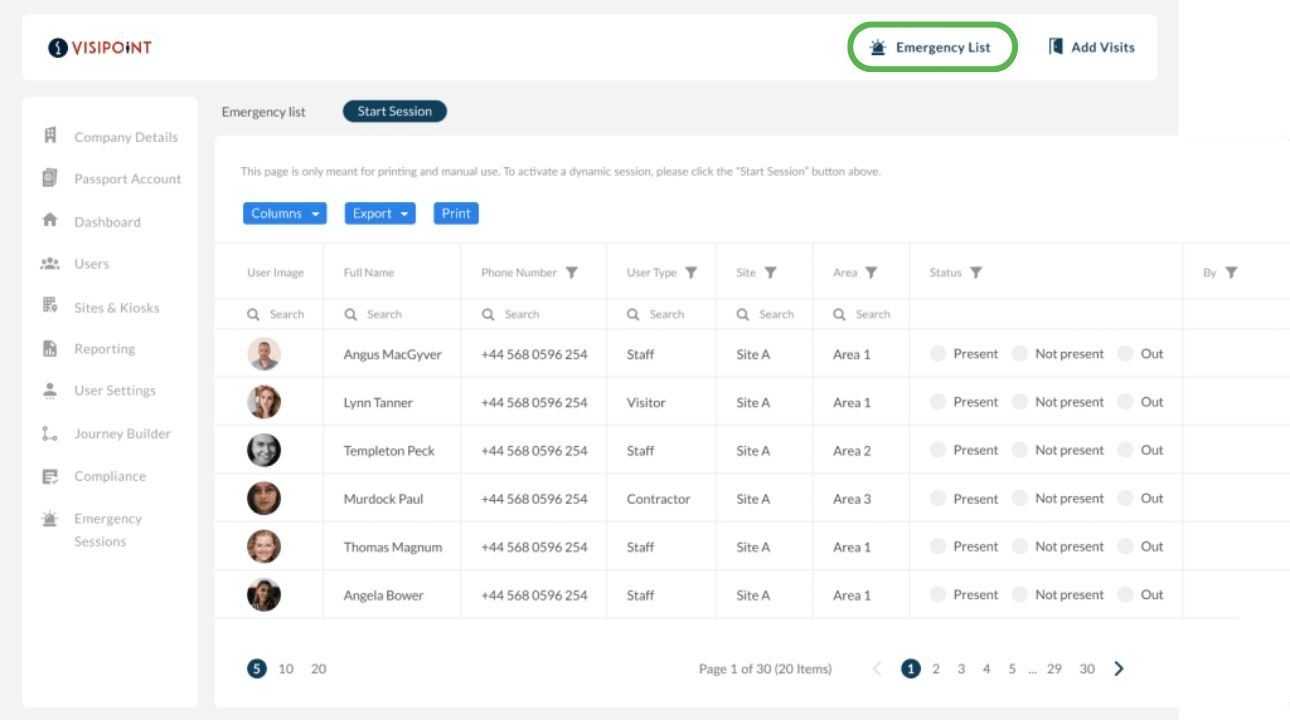Open Reporting from the sidebar
This screenshot has height=720, width=1290.
pos(104,349)
